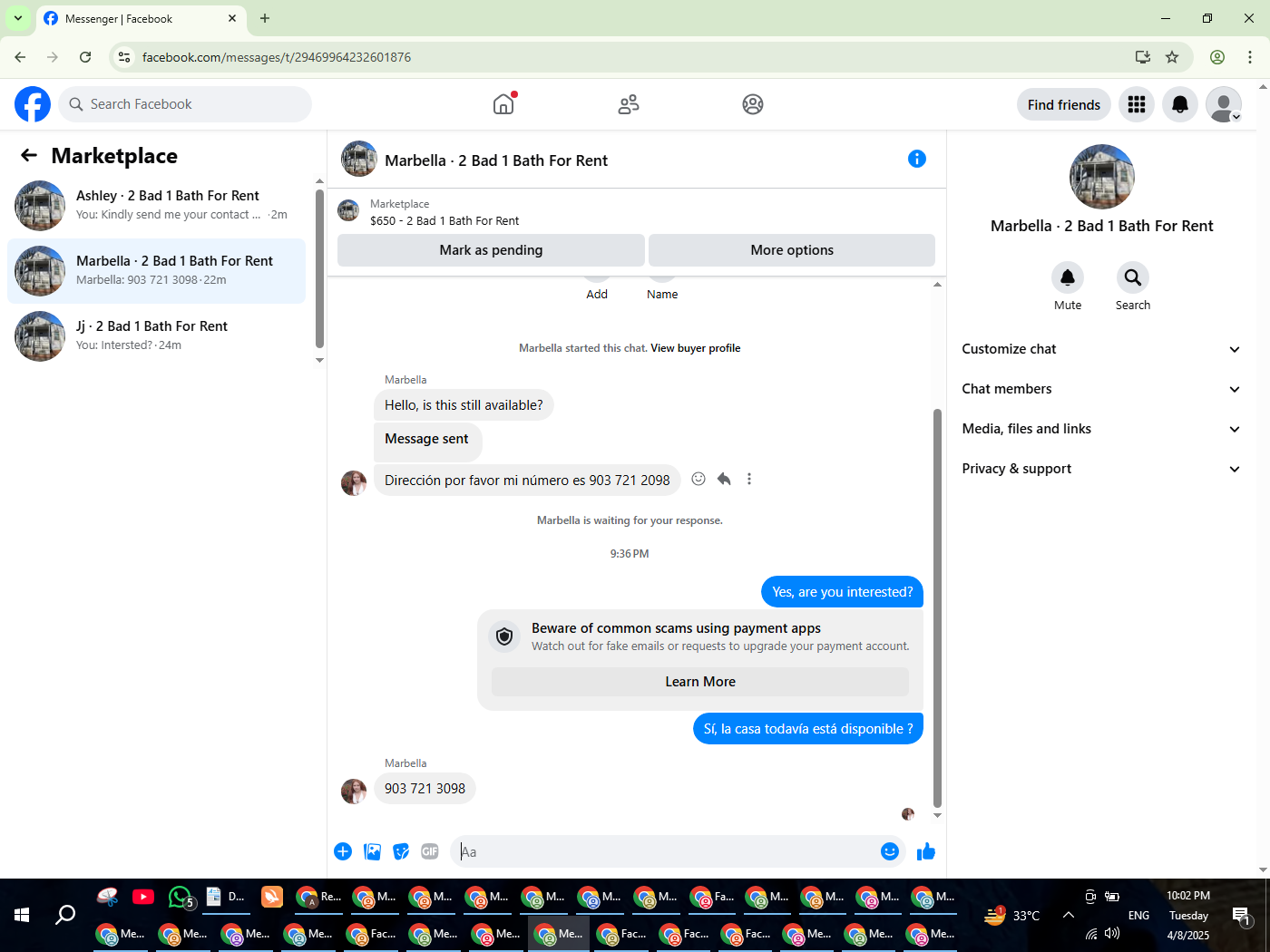
Task: Open Marbella's large profile photo
Action: click(1101, 177)
